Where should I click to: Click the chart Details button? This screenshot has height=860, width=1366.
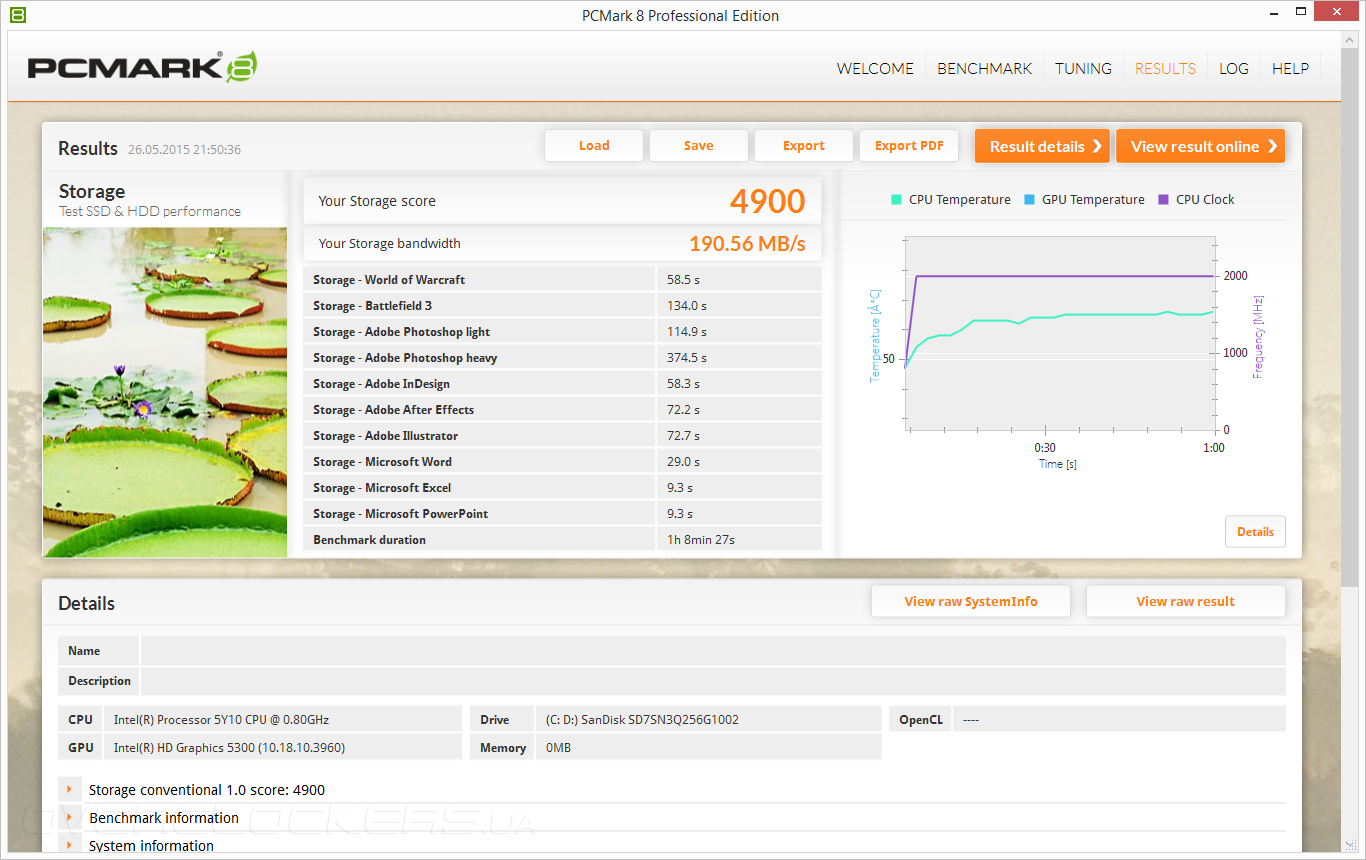1255,532
